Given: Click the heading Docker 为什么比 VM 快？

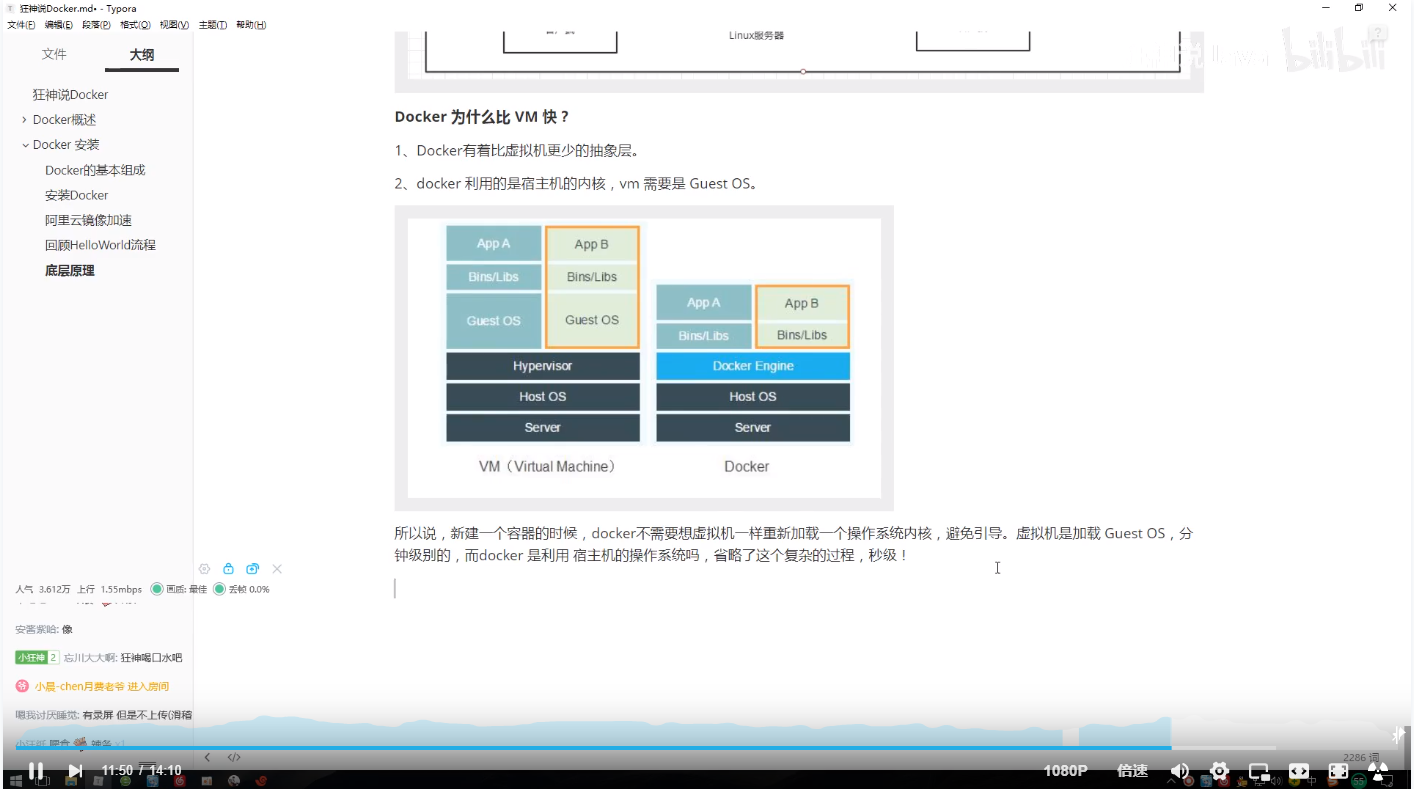Looking at the screenshot, I should [482, 117].
